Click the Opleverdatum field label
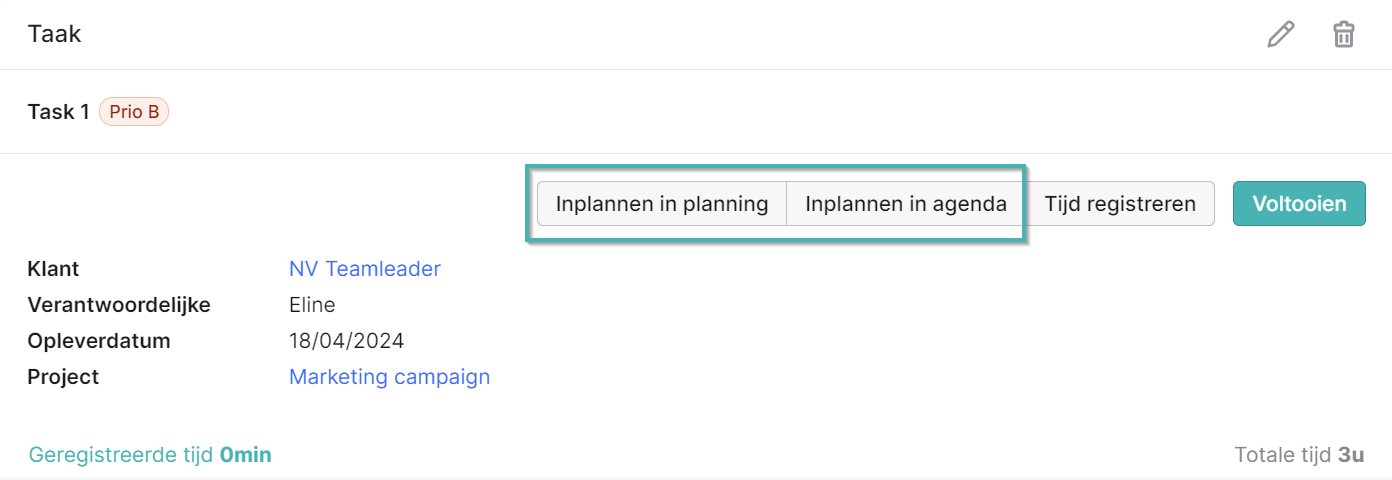The image size is (1392, 480). (100, 341)
